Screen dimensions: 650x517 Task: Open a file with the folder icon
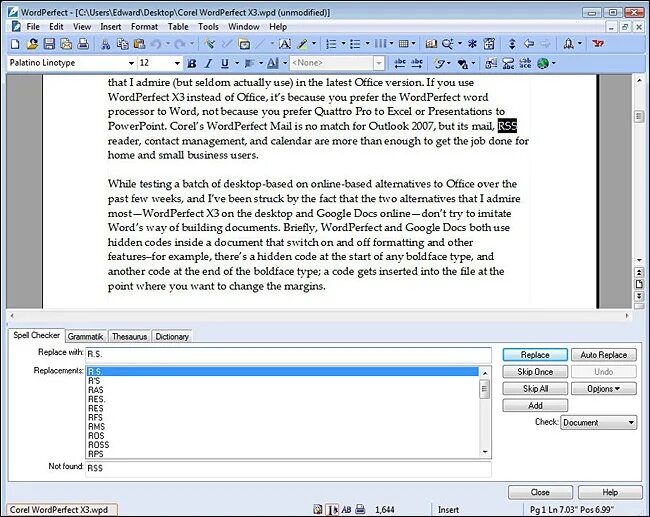click(32, 44)
